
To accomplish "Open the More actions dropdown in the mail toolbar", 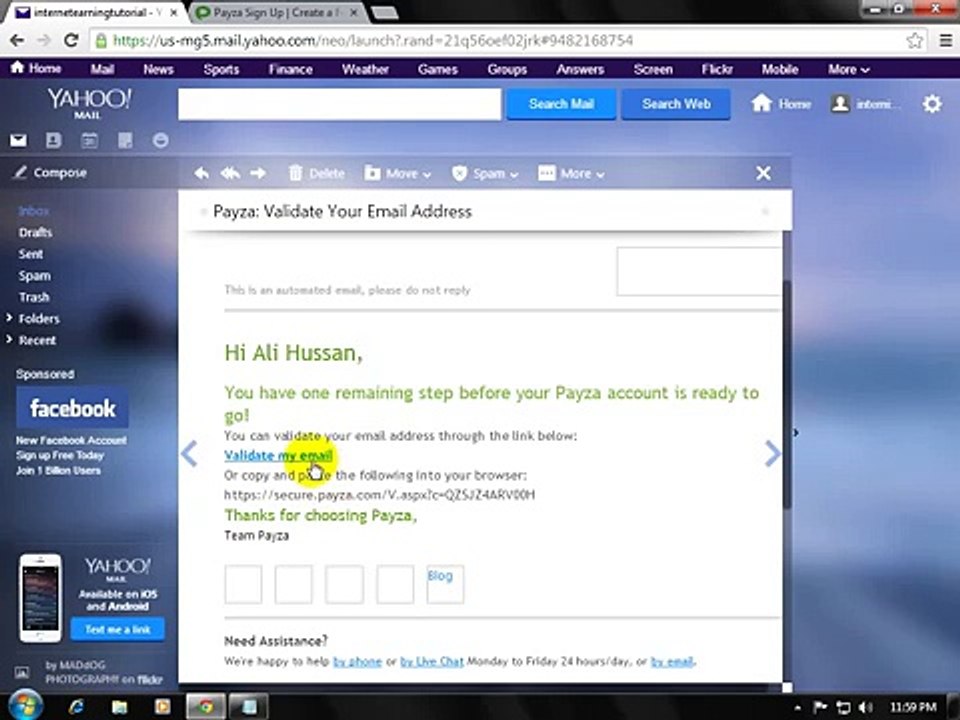I will pos(571,174).
